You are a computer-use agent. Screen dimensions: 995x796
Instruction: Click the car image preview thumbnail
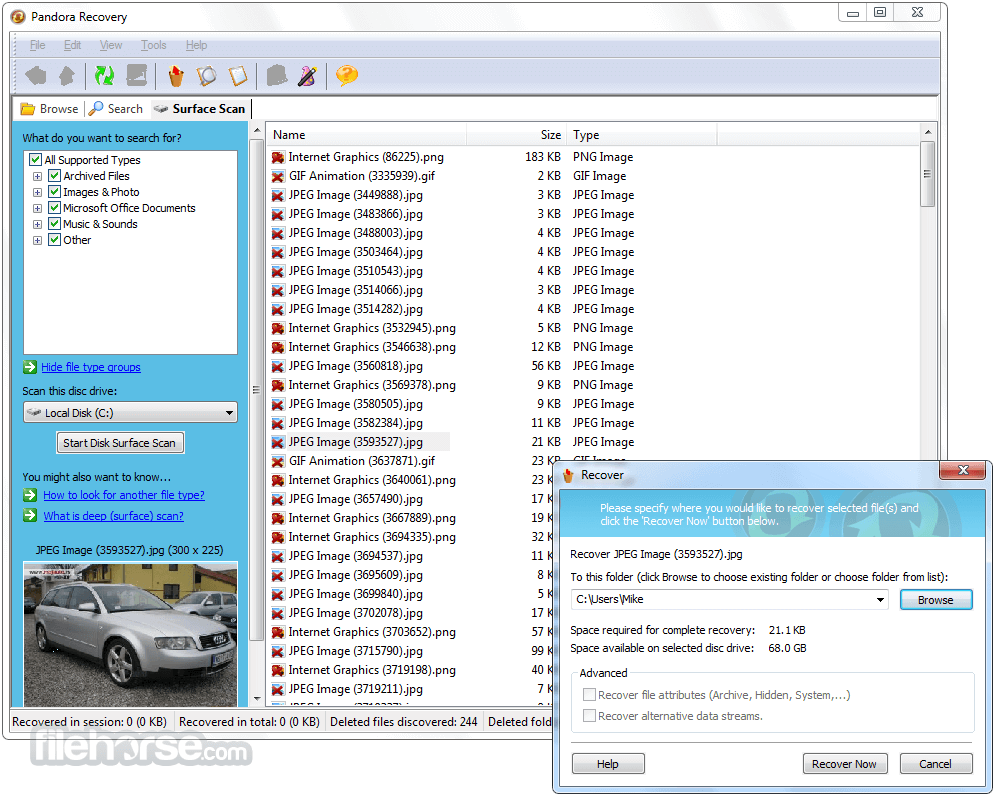(x=131, y=633)
